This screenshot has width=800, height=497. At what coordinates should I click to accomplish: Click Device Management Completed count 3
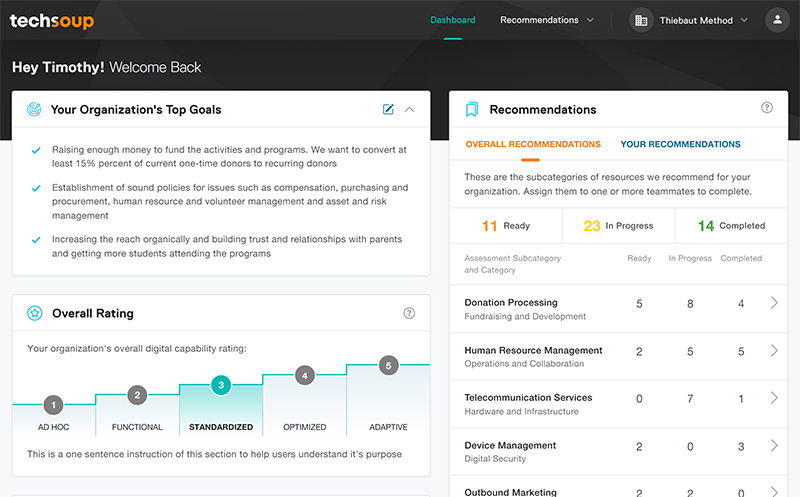[x=741, y=447]
